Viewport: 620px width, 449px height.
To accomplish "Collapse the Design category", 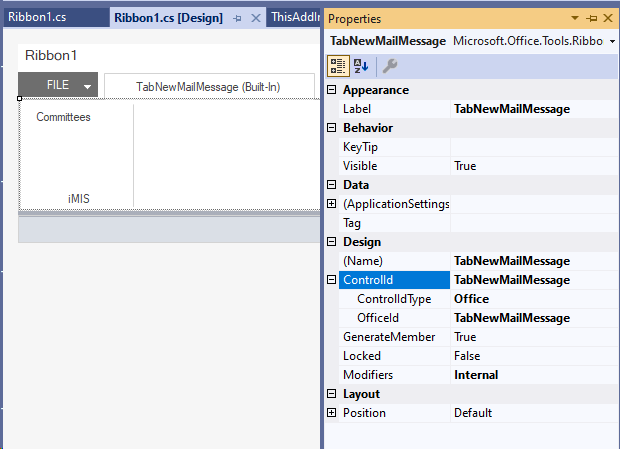I will 332,241.
